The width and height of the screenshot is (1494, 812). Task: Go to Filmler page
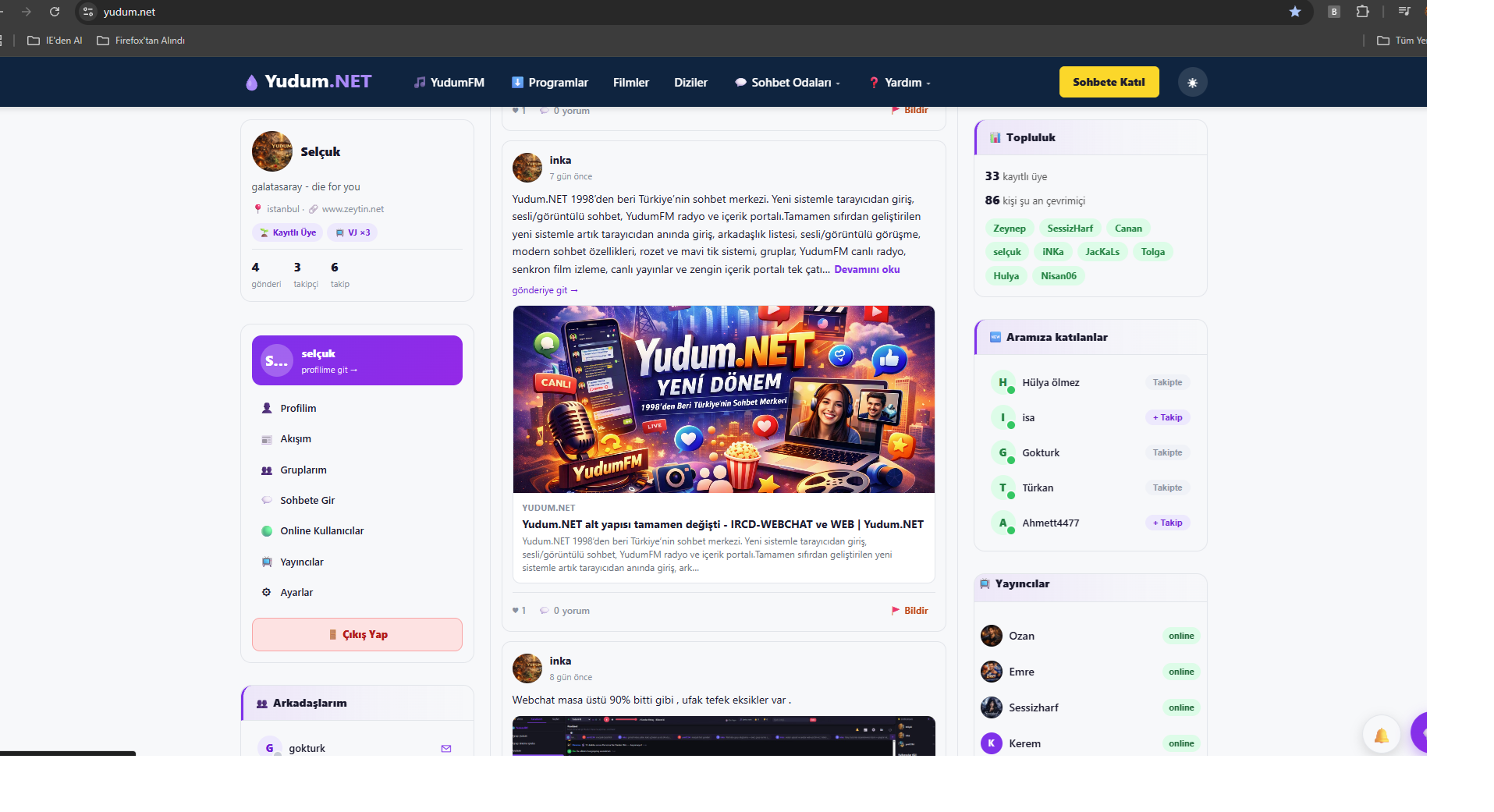coord(631,82)
